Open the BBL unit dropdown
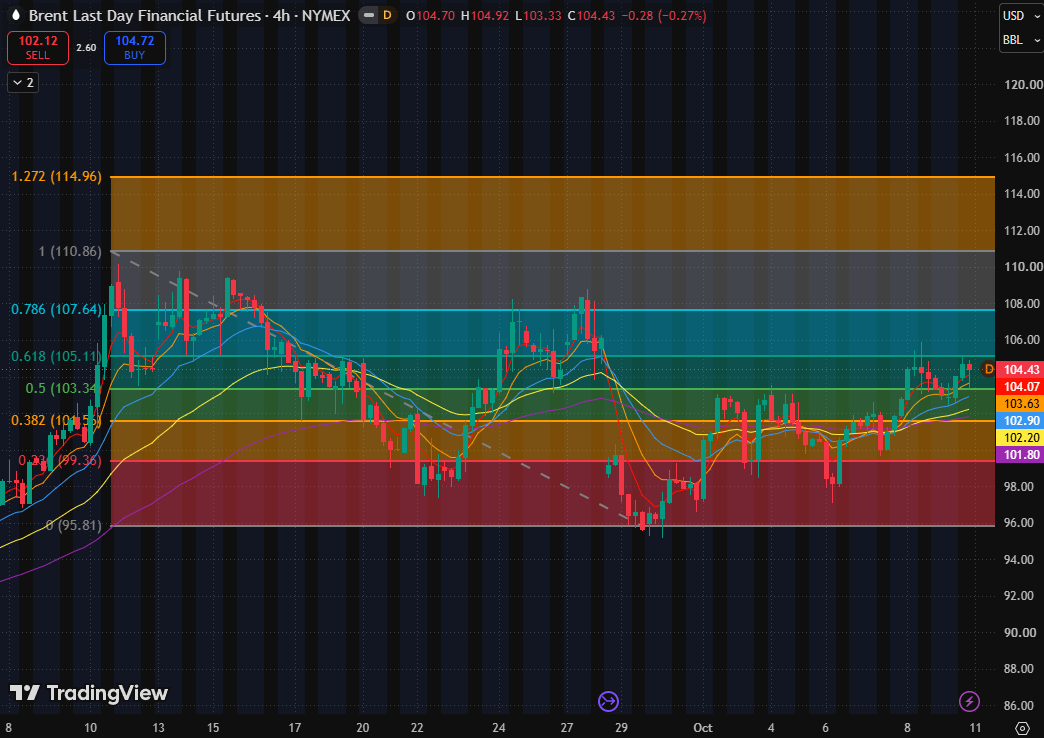 point(1021,40)
